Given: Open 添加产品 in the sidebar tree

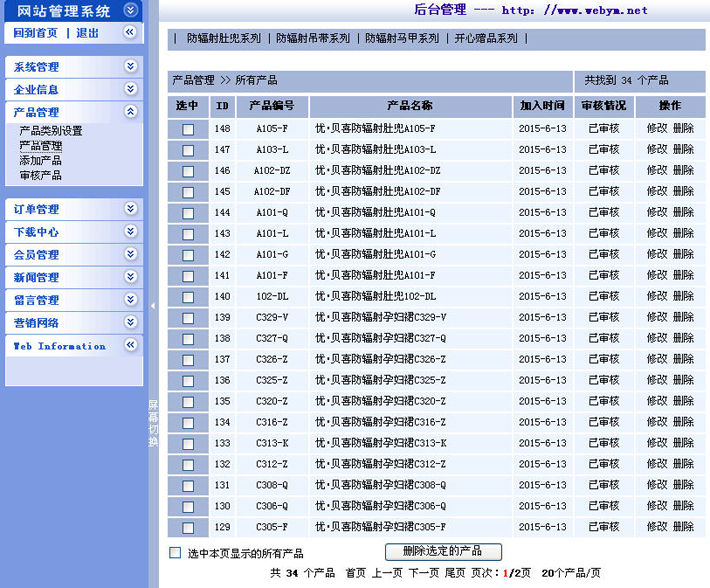Looking at the screenshot, I should tap(40, 160).
